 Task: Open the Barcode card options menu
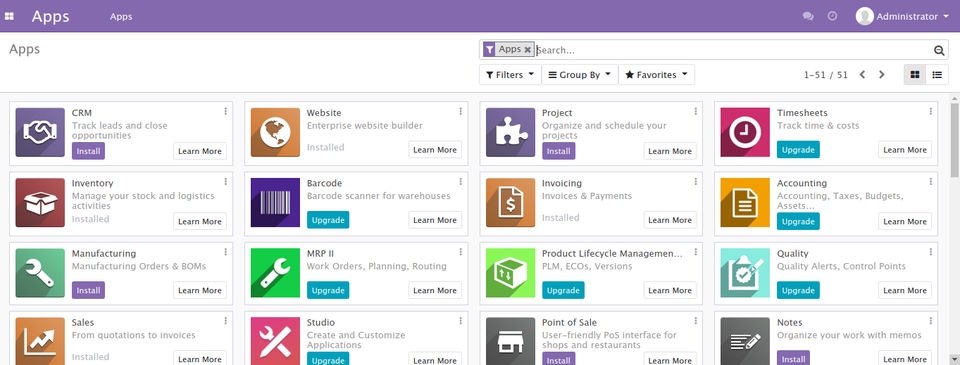coord(460,182)
